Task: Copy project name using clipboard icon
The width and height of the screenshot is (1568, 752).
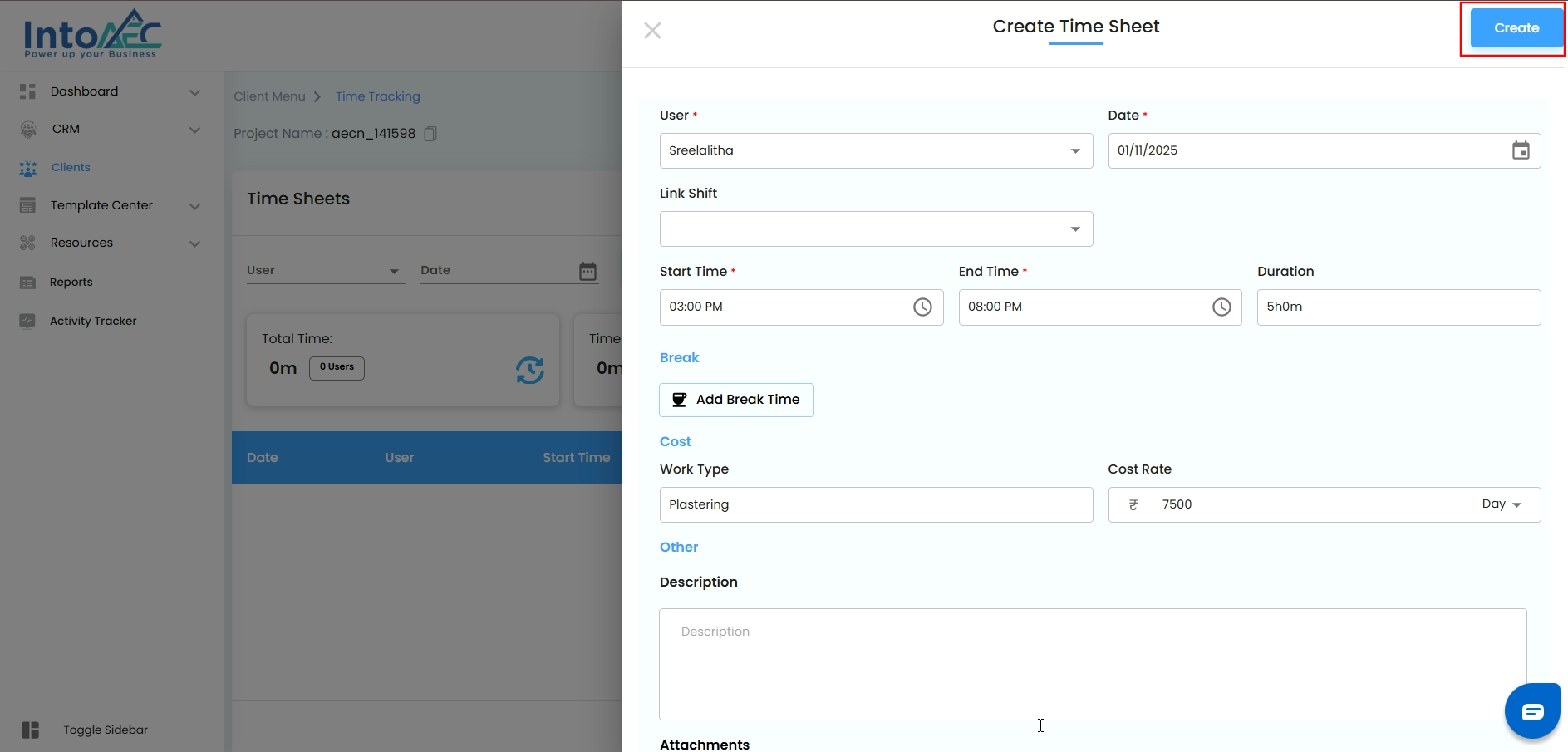Action: tap(430, 134)
